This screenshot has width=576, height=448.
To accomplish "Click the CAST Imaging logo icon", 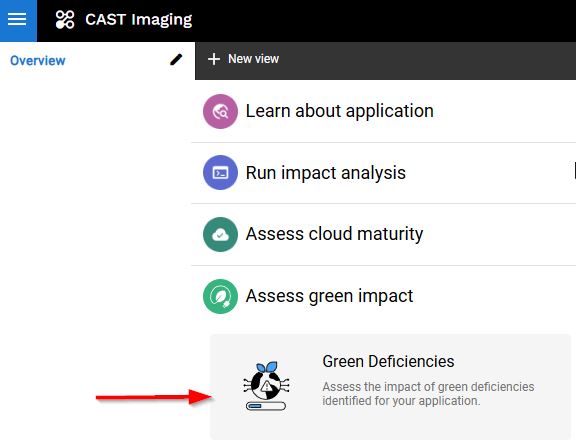I will coord(65,19).
